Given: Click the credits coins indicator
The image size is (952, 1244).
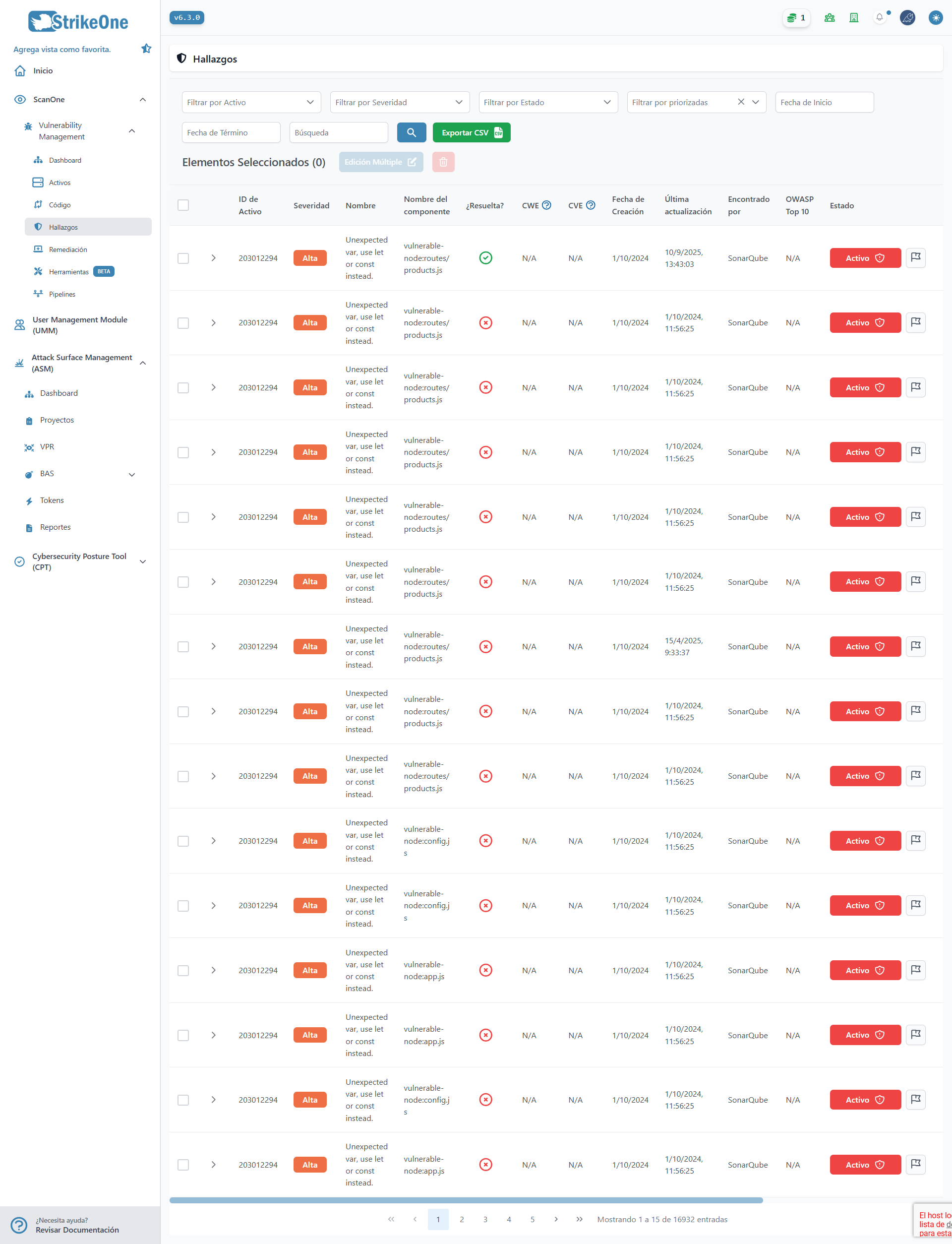Looking at the screenshot, I should click(796, 17).
